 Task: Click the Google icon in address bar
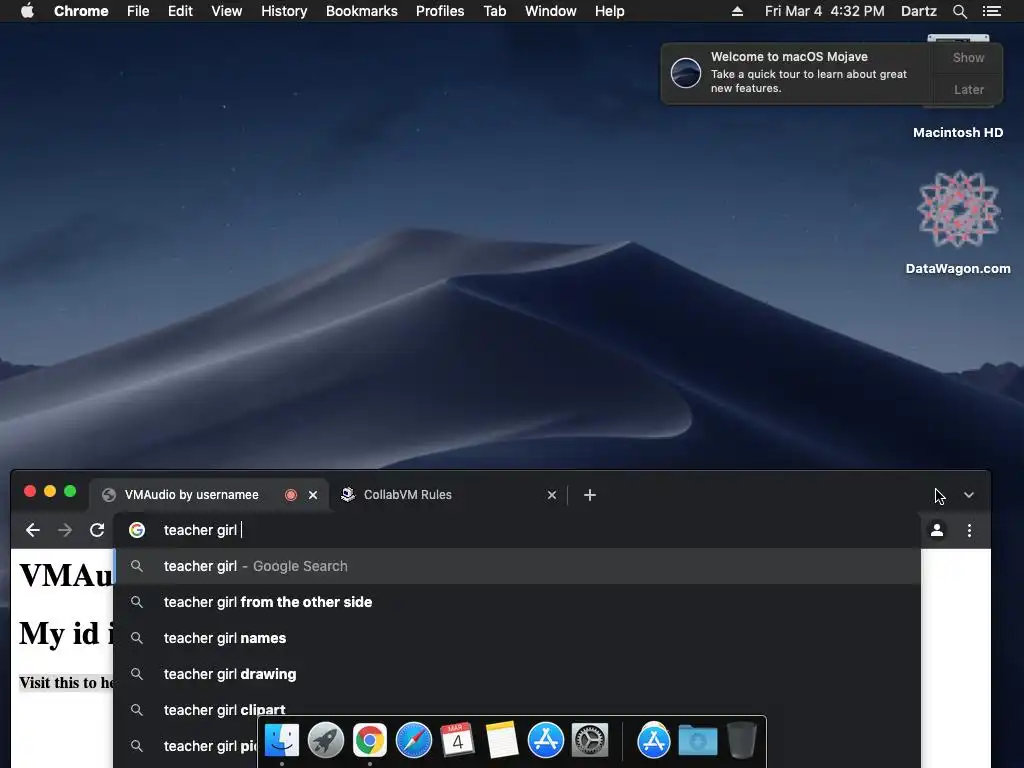[x=136, y=530]
